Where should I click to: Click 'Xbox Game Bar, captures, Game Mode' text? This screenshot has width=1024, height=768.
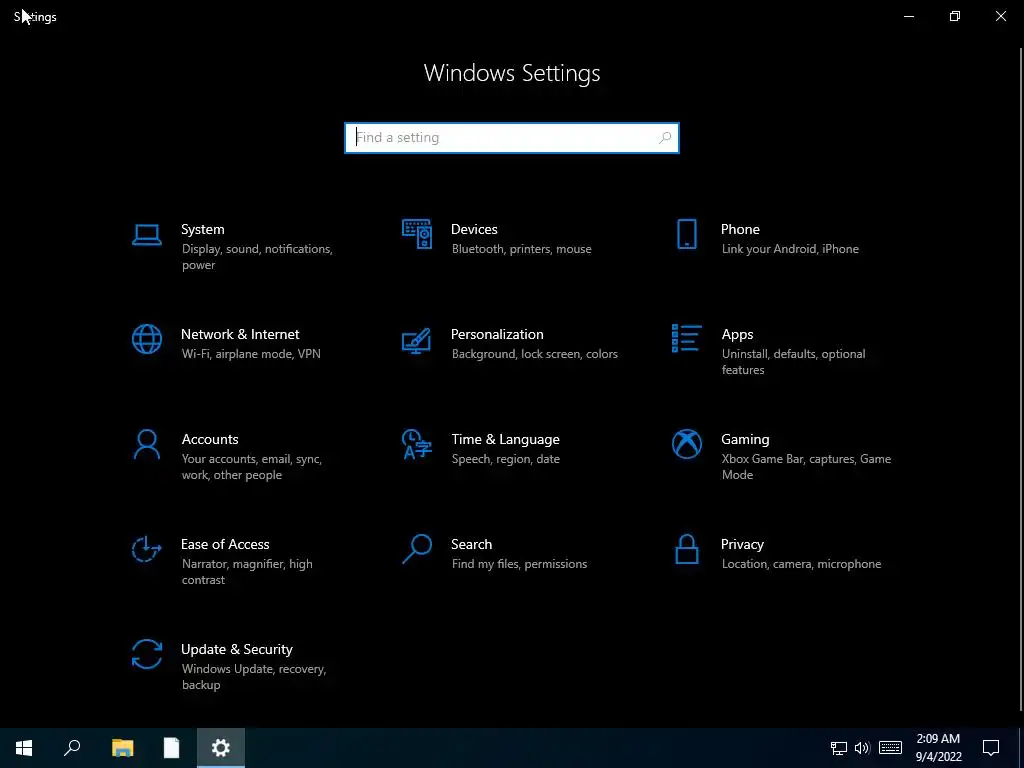807,467
